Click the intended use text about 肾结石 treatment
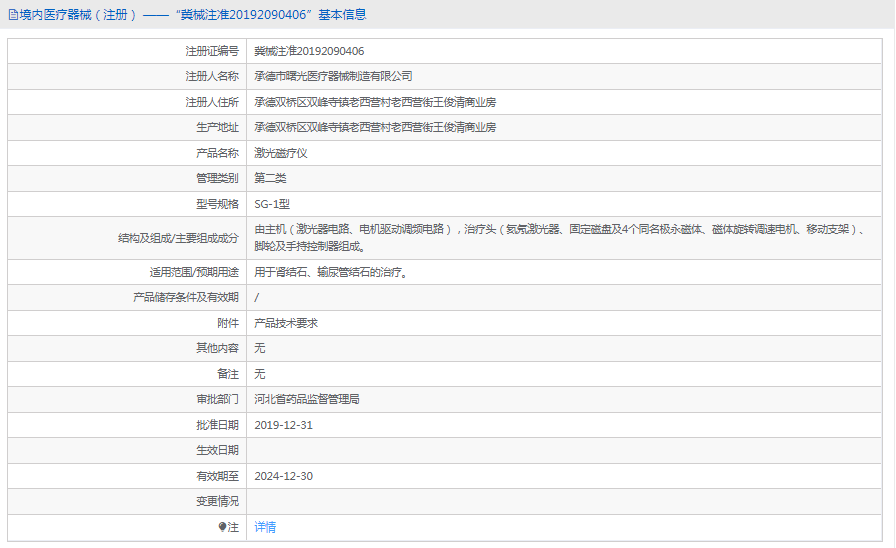This screenshot has height=548, width=896. pos(330,272)
